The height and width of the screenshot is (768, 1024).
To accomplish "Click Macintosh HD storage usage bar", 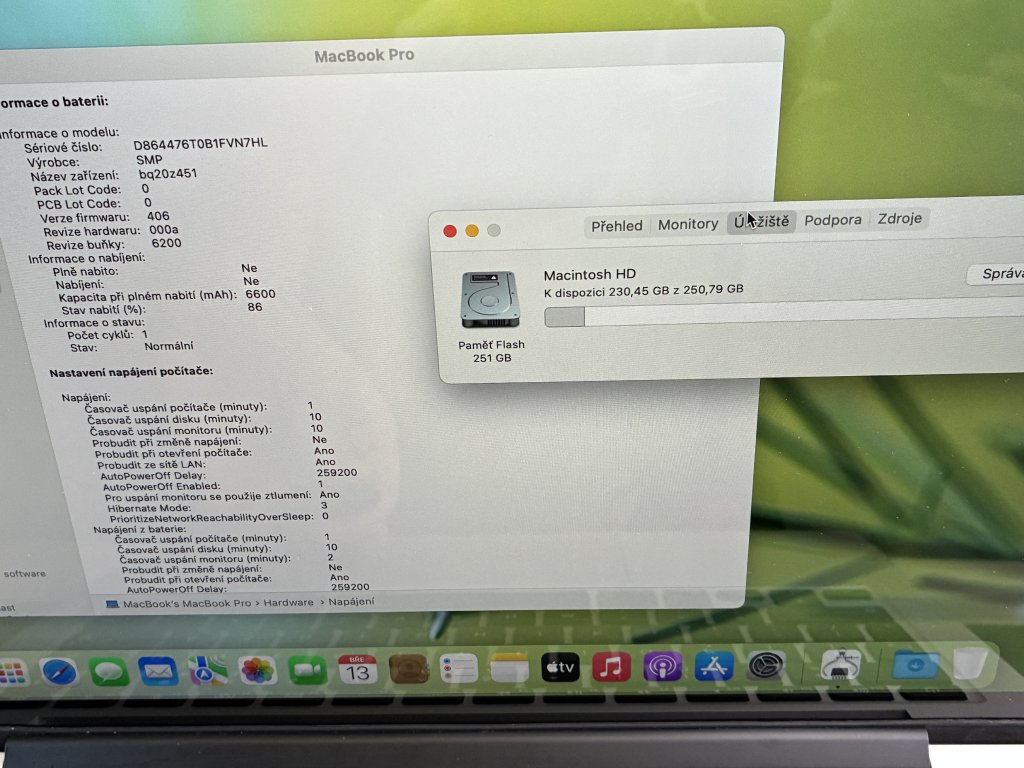I will click(784, 314).
